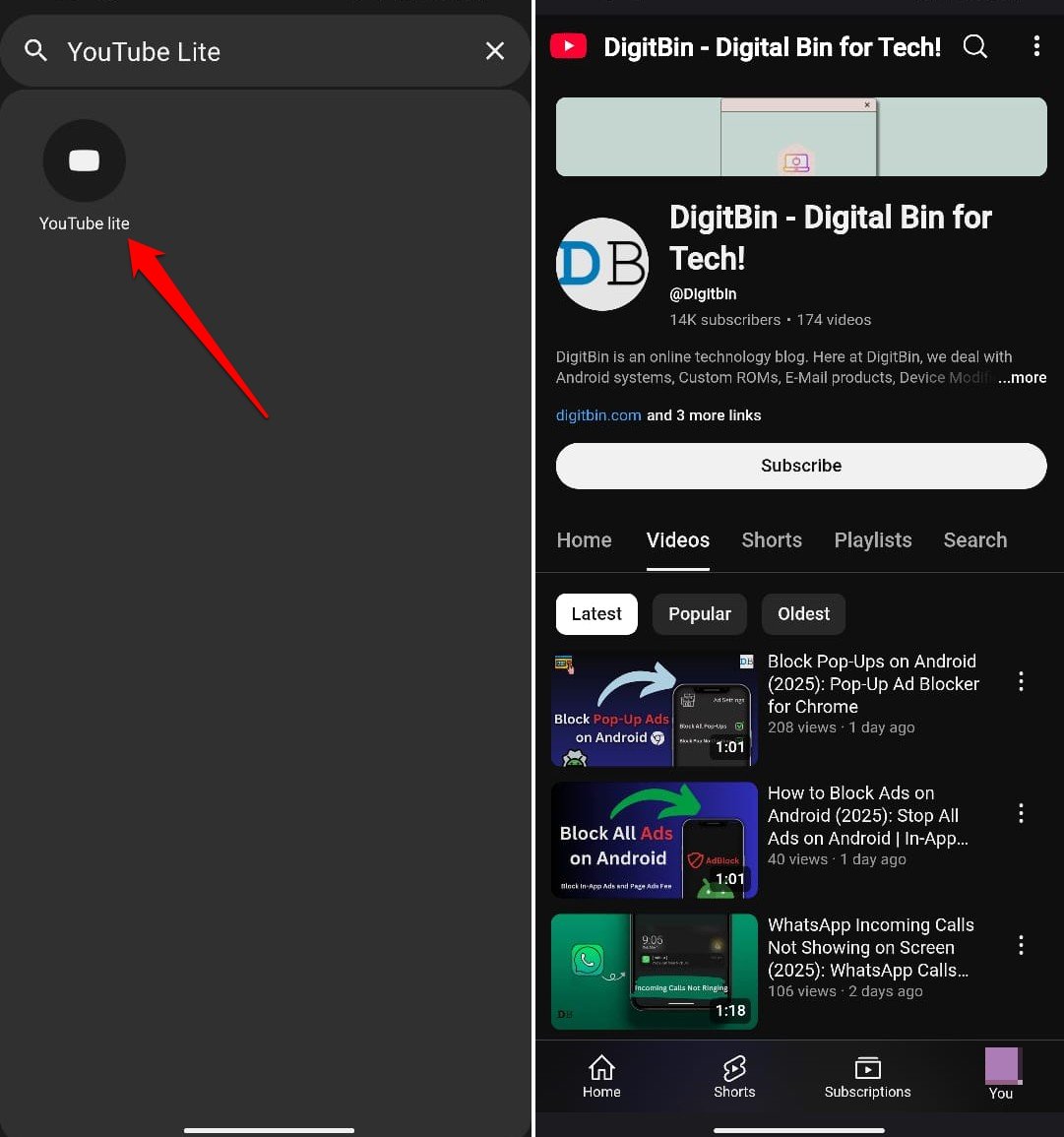Open options menu for Block Pop-Ups video
This screenshot has width=1064, height=1137.
click(x=1021, y=681)
